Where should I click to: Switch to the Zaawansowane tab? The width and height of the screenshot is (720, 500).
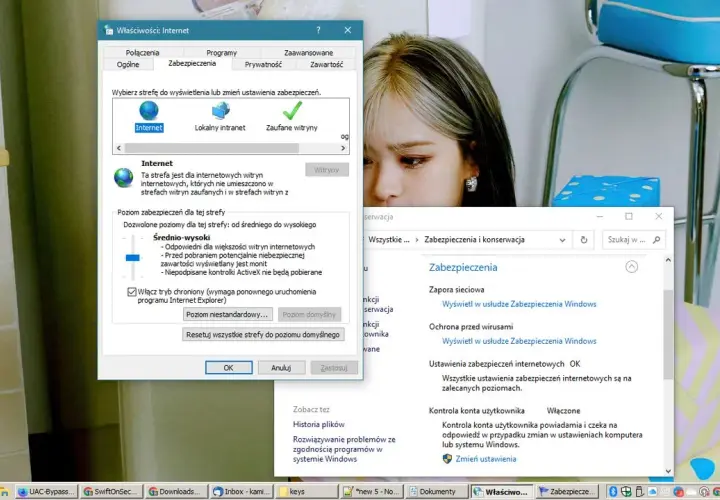click(x=309, y=52)
